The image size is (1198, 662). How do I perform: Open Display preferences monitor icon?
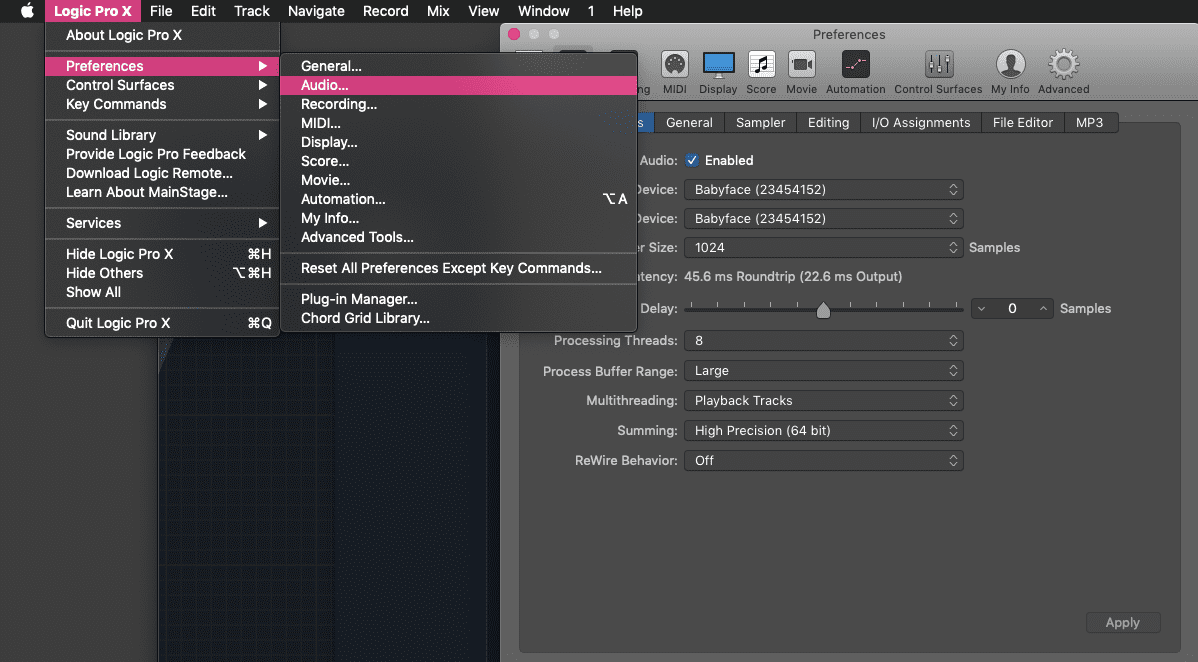tap(718, 73)
